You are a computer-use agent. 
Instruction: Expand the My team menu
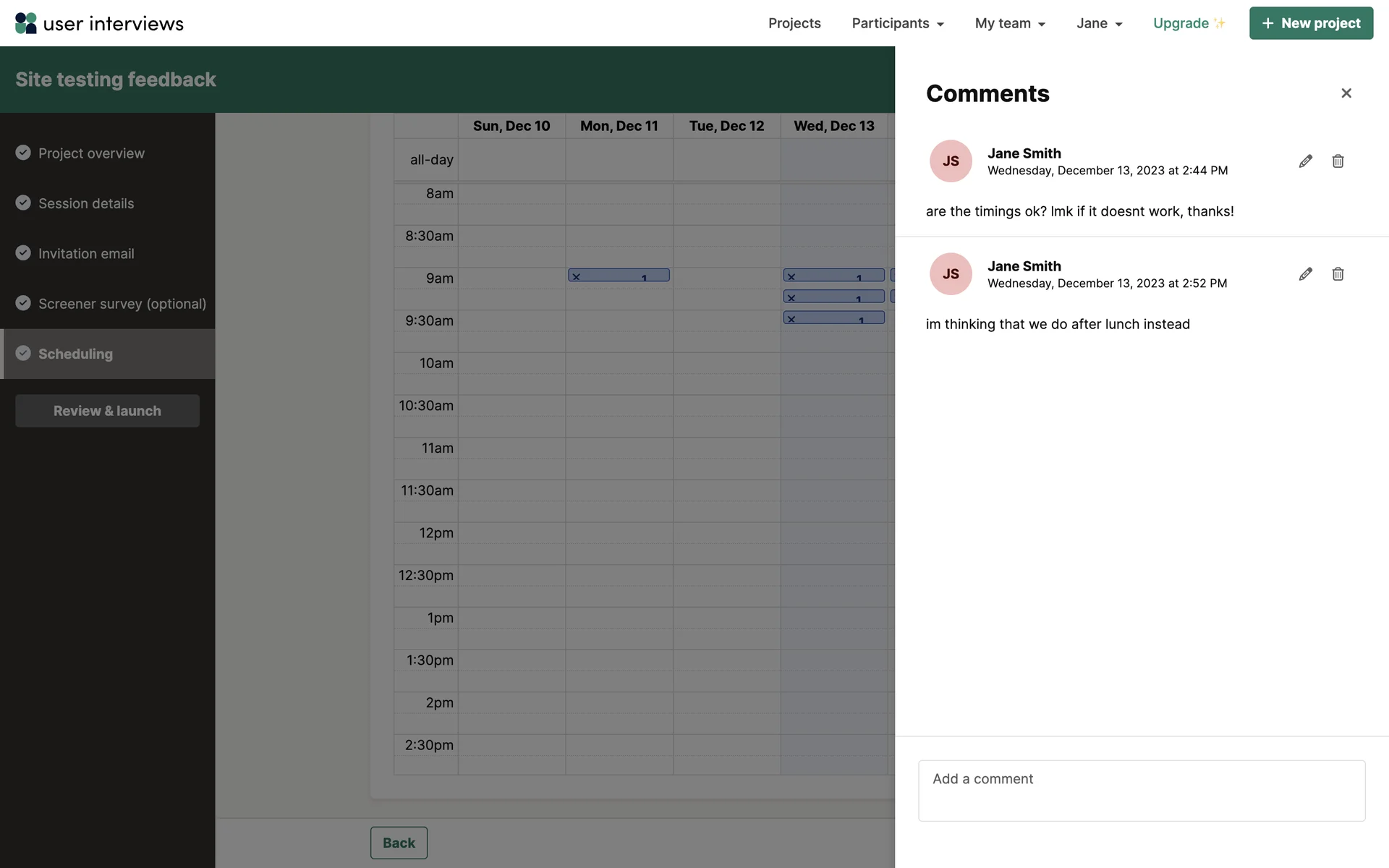tap(1009, 23)
